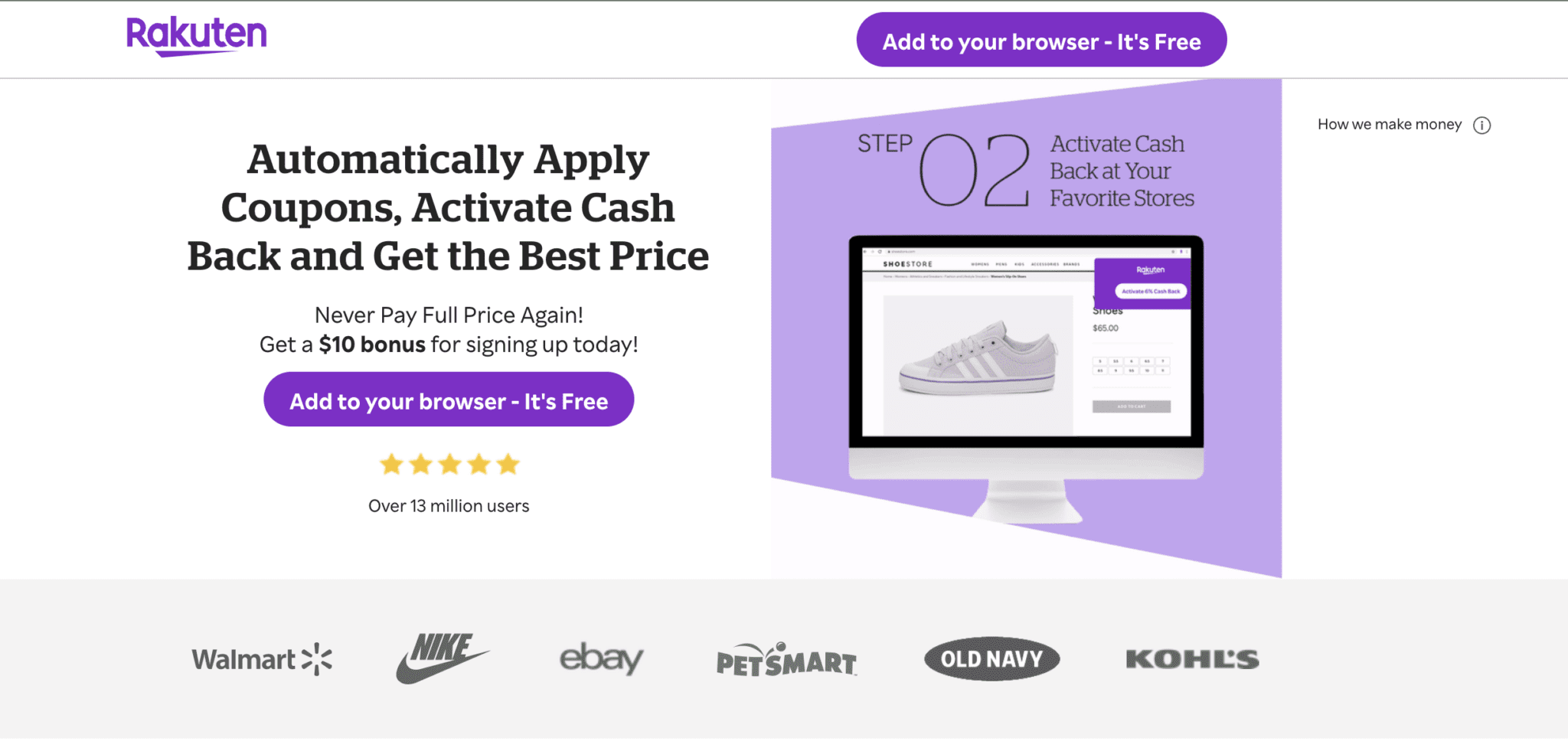The image size is (1568, 741).
Task: Click the Automatically Apply Coupons headline
Action: click(448, 207)
